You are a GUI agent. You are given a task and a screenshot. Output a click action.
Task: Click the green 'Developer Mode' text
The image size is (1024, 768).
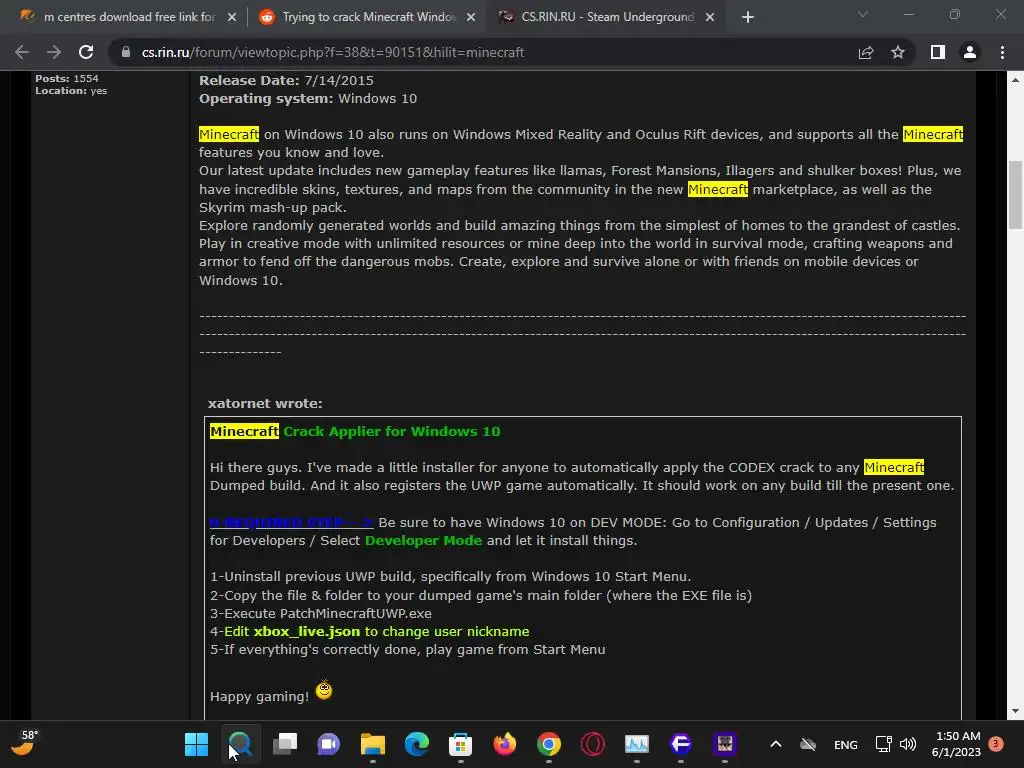click(x=423, y=541)
